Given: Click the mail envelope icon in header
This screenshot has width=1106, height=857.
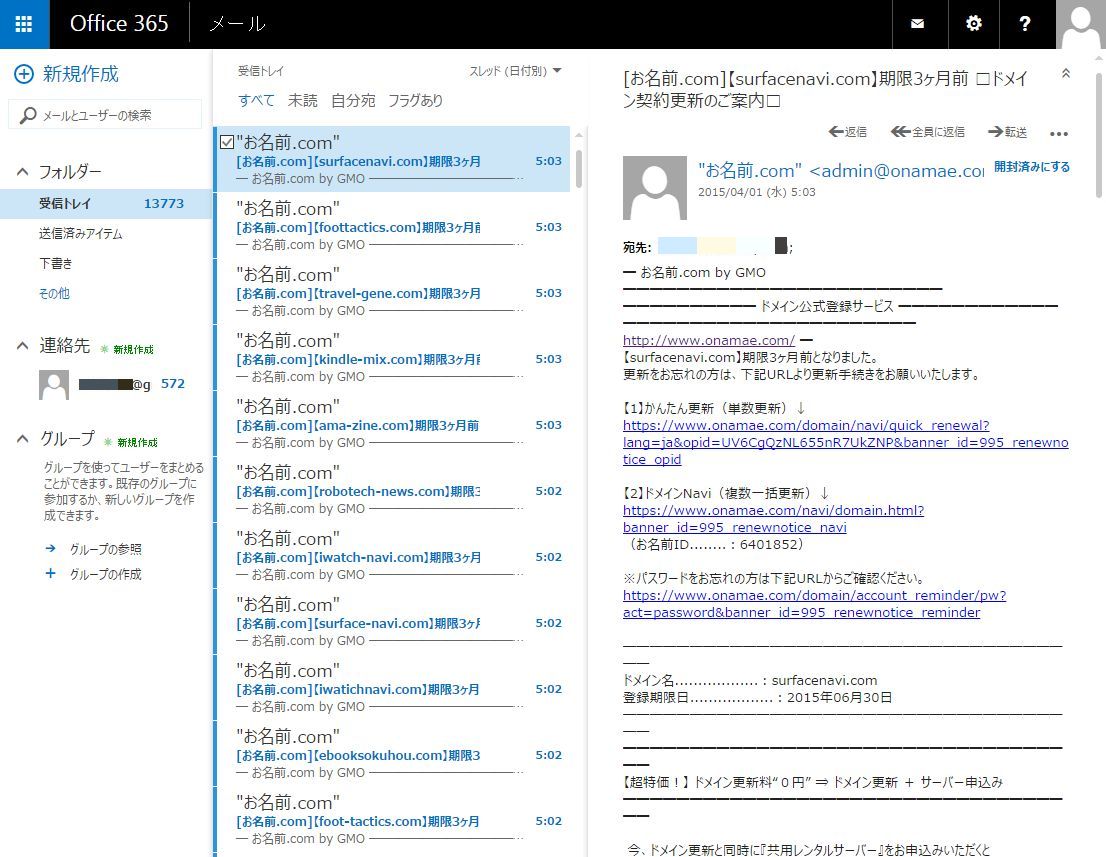Looking at the screenshot, I should tap(918, 24).
